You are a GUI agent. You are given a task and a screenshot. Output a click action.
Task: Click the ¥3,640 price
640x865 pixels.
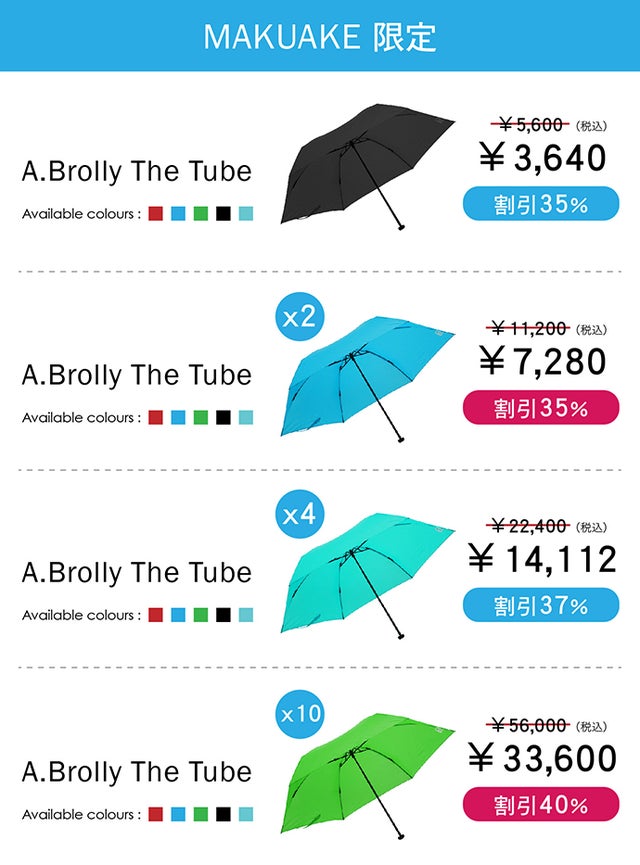click(x=541, y=157)
